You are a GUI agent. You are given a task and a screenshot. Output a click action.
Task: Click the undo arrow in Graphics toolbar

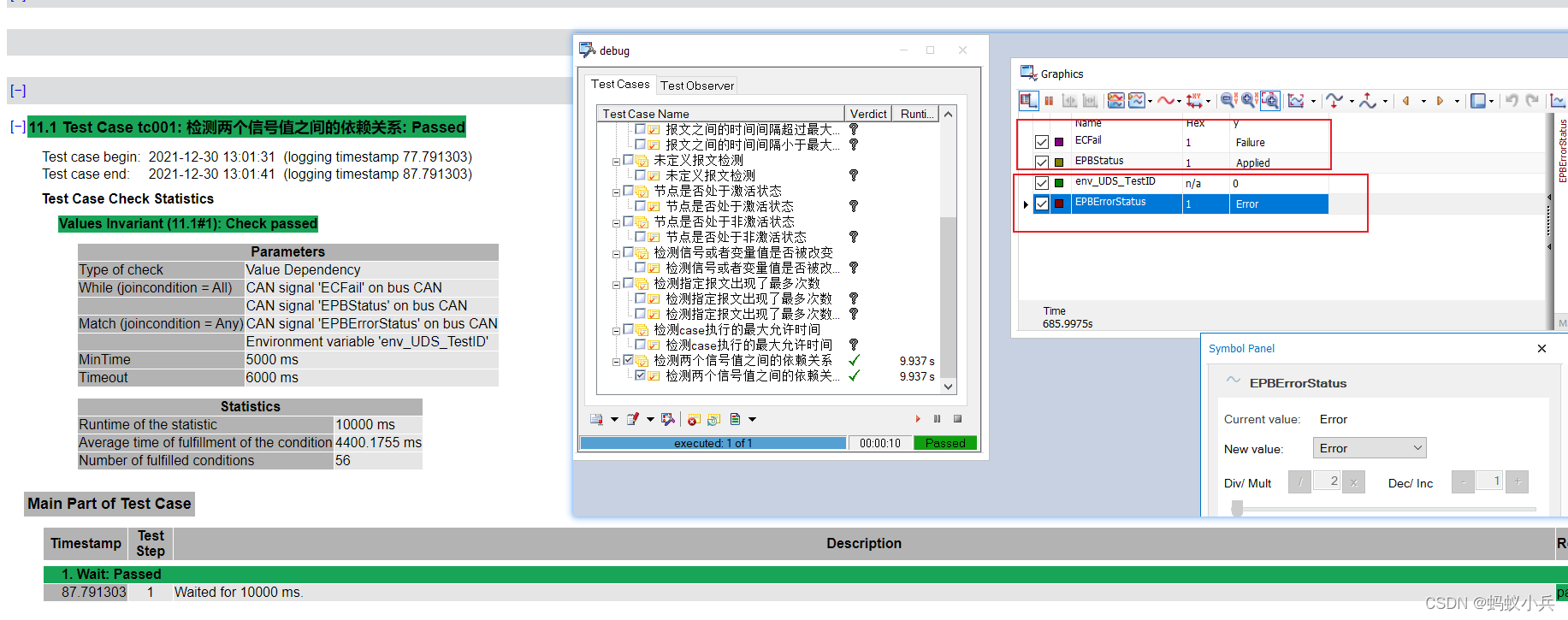[x=1512, y=101]
